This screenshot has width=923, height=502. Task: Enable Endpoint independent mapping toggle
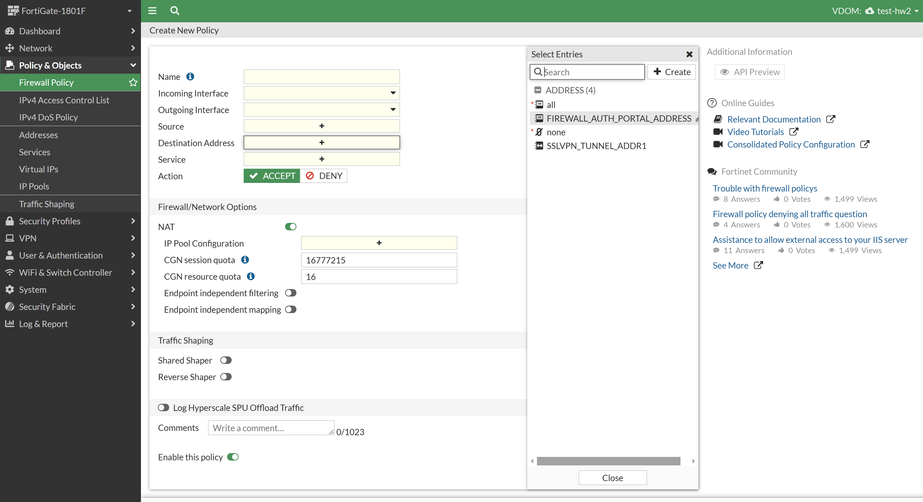[291, 309]
